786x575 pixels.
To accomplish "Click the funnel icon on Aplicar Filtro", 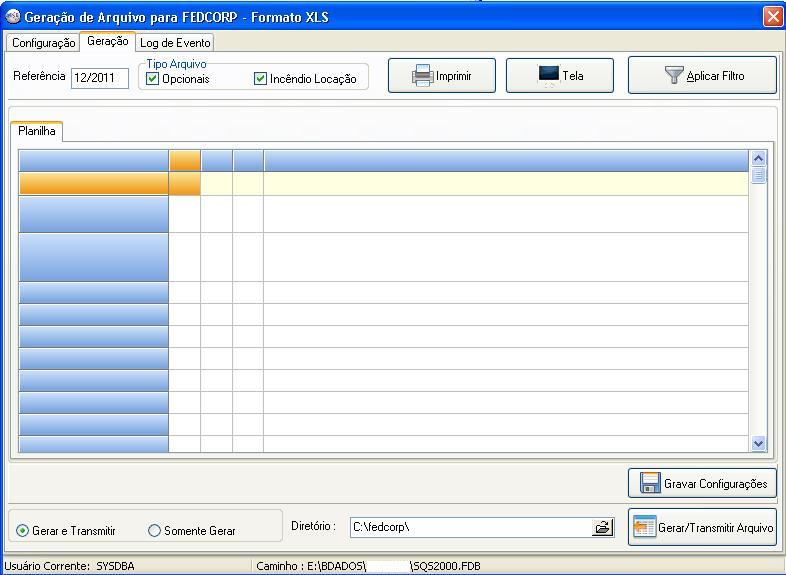I will (x=674, y=76).
